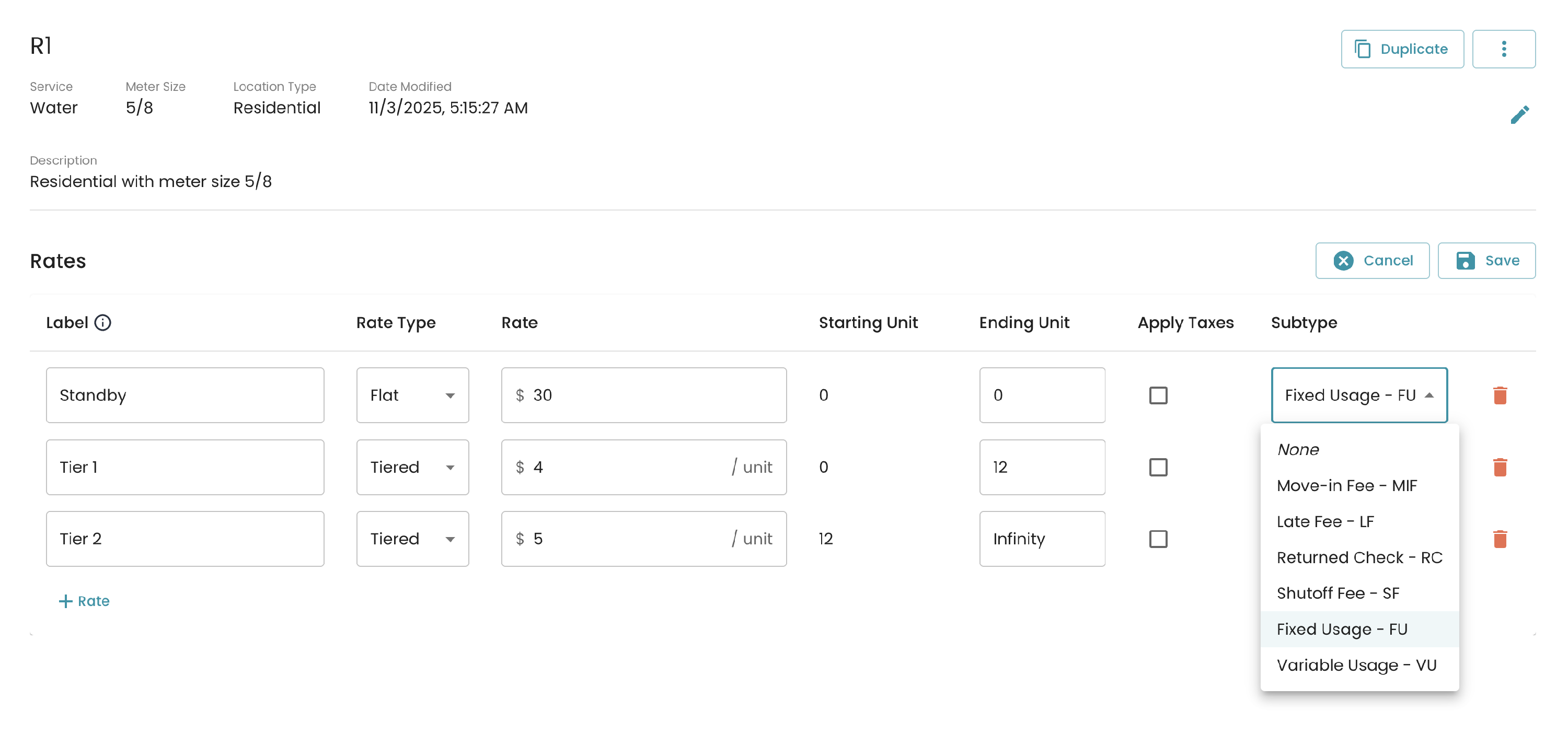The height and width of the screenshot is (734, 1568).
Task: Toggle Apply Taxes checkbox for Tier 2
Action: click(1157, 539)
